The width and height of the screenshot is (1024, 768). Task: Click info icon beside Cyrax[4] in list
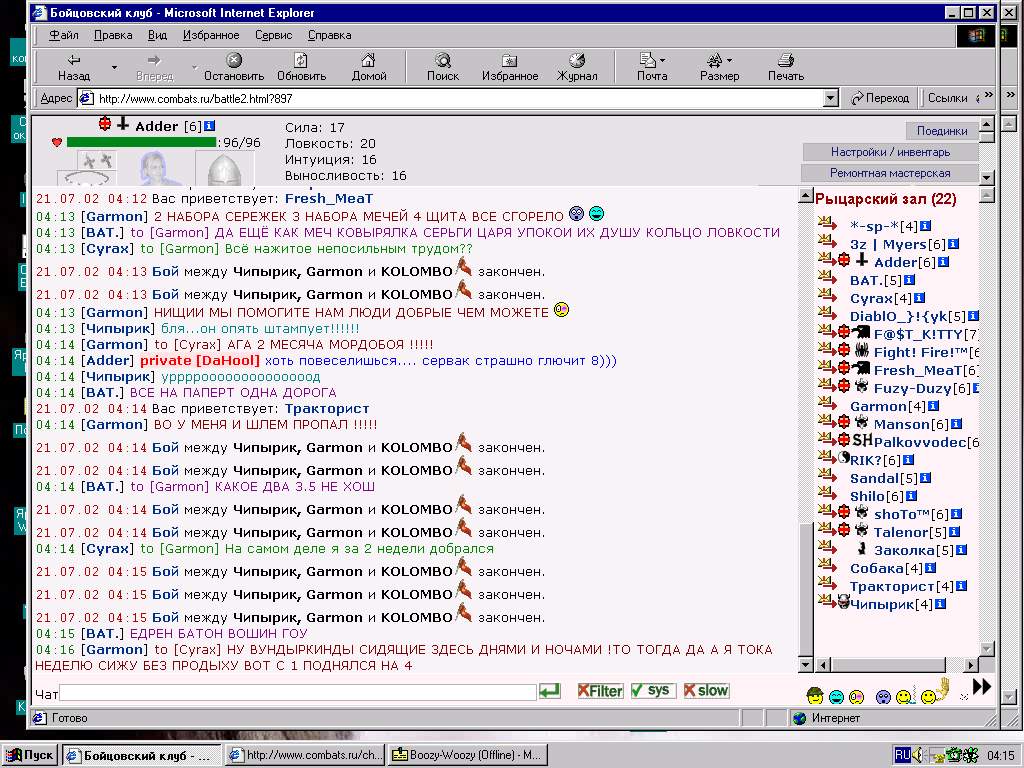tap(919, 298)
